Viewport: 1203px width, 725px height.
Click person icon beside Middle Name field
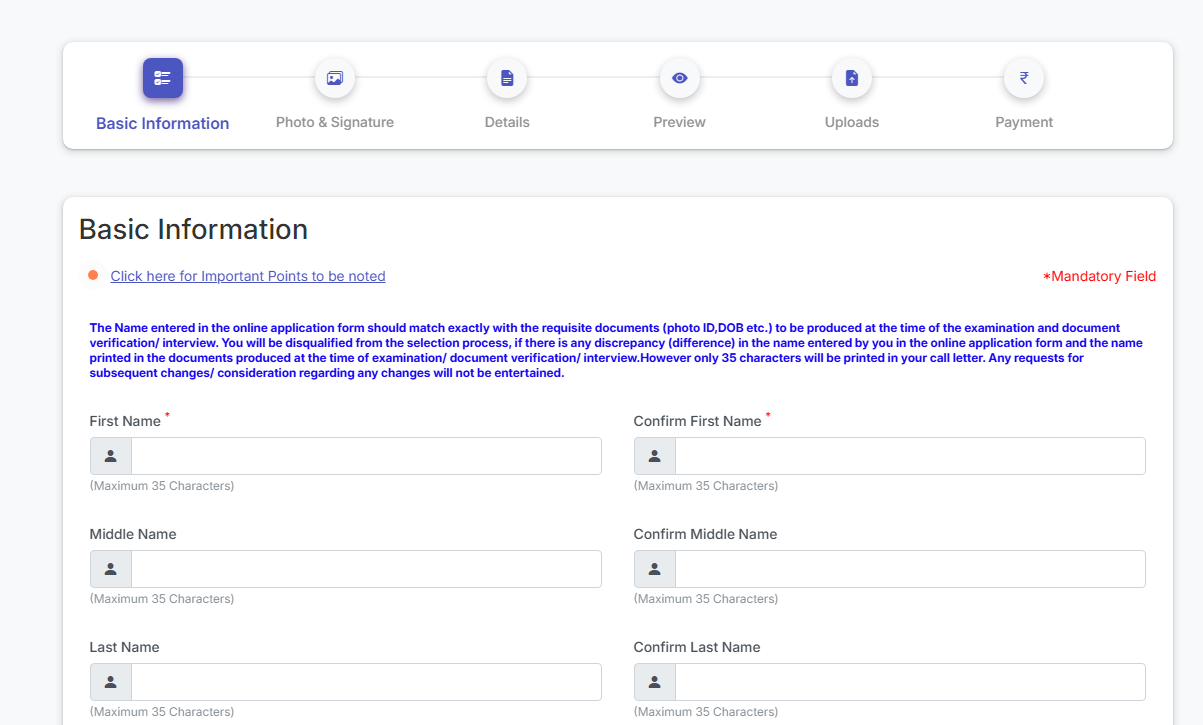111,569
